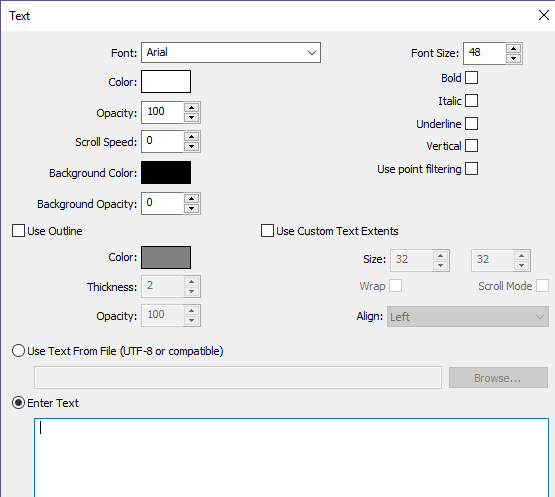Open the Font dropdown showing Arial

(x=231, y=52)
